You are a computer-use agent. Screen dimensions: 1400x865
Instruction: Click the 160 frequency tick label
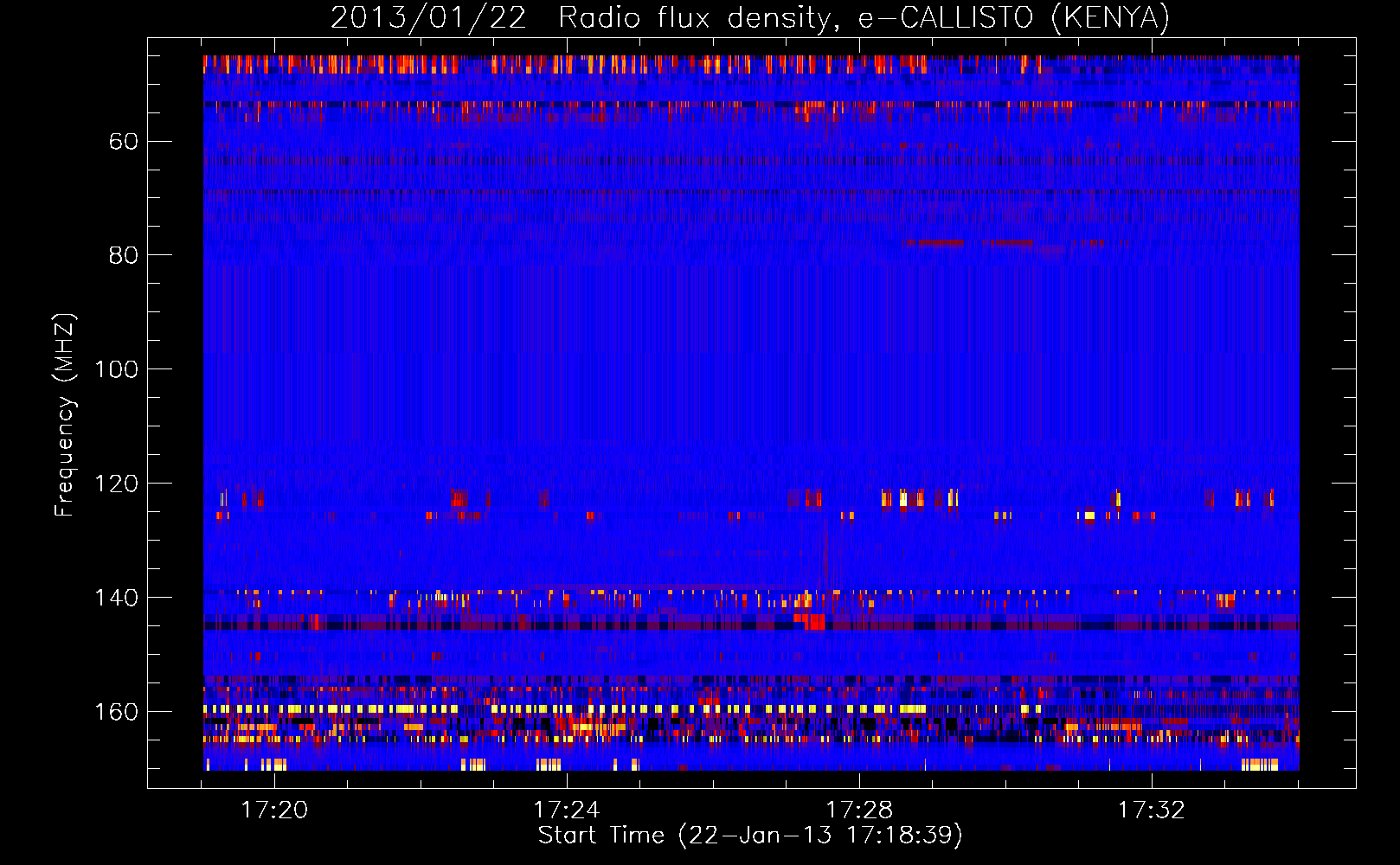pyautogui.click(x=117, y=712)
